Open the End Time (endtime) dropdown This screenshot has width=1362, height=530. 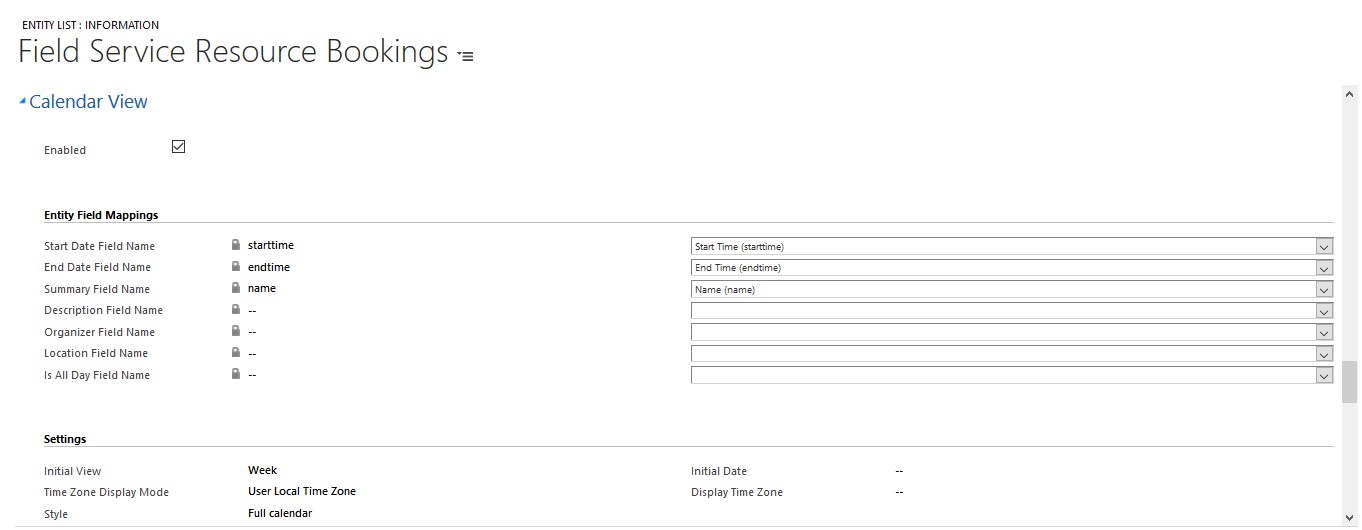(1012, 268)
